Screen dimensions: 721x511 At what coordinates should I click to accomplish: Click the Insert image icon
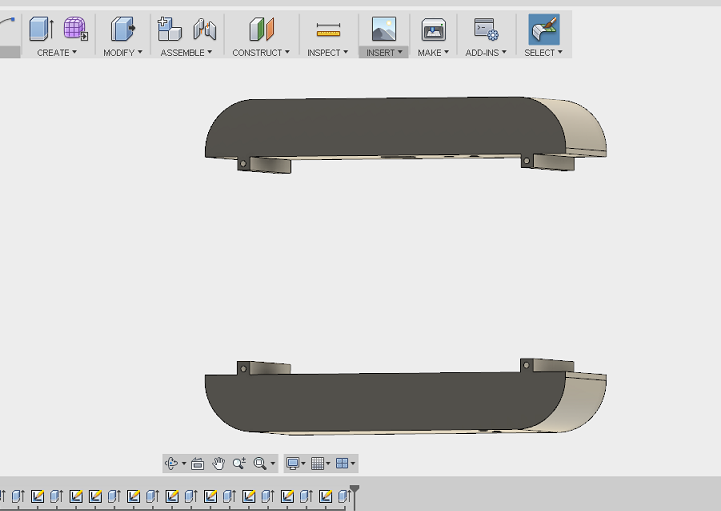(384, 29)
